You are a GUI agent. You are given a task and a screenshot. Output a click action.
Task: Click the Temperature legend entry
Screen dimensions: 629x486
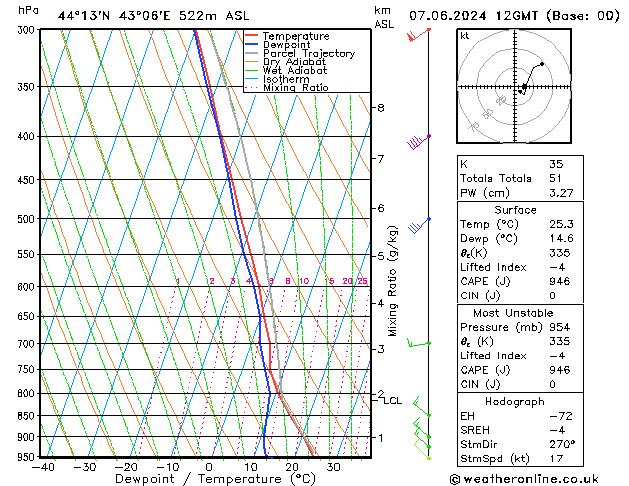point(296,36)
